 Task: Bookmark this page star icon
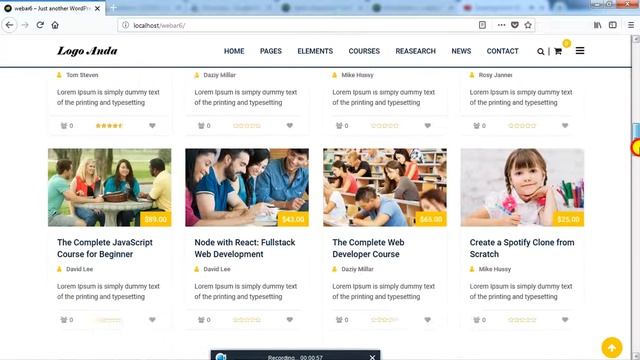click(528, 25)
